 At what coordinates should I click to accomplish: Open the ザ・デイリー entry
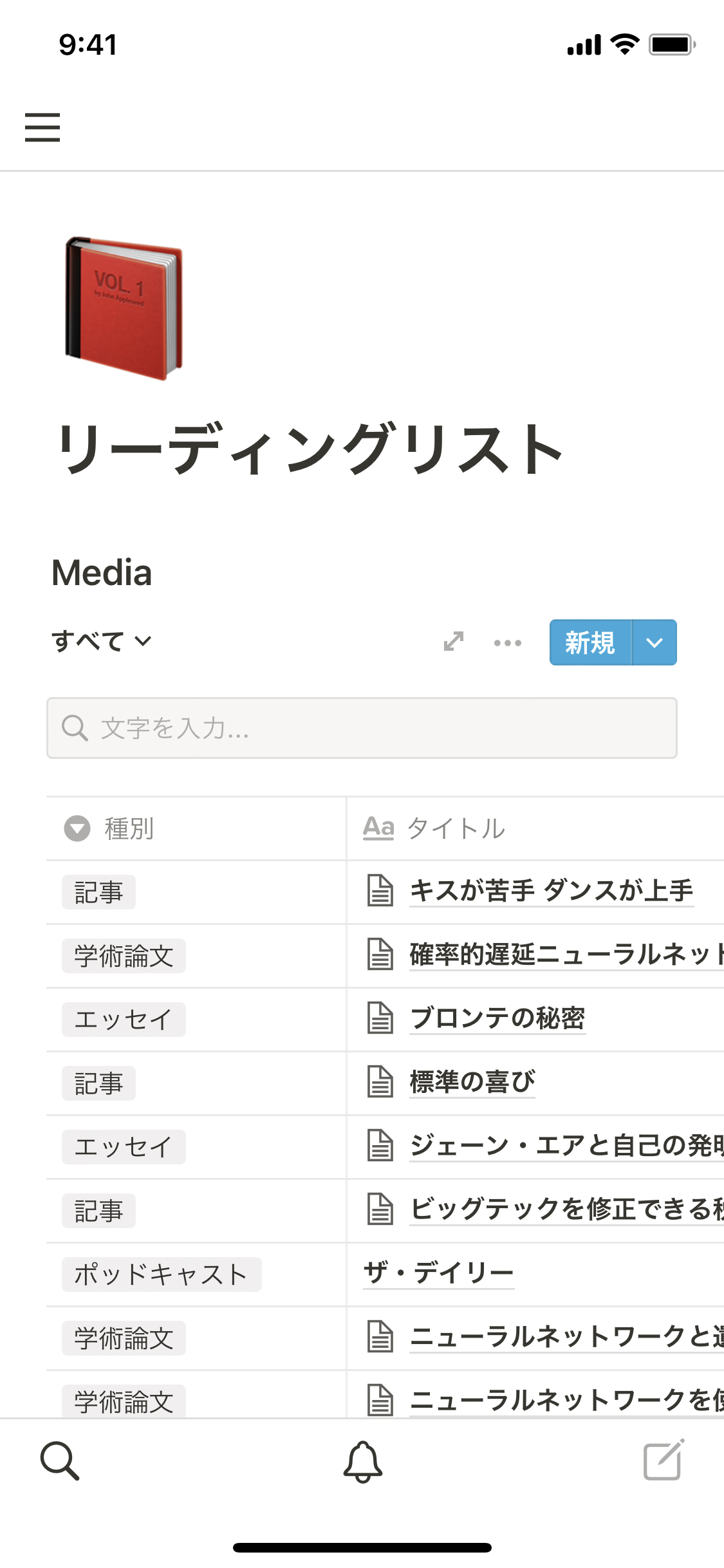[438, 1273]
